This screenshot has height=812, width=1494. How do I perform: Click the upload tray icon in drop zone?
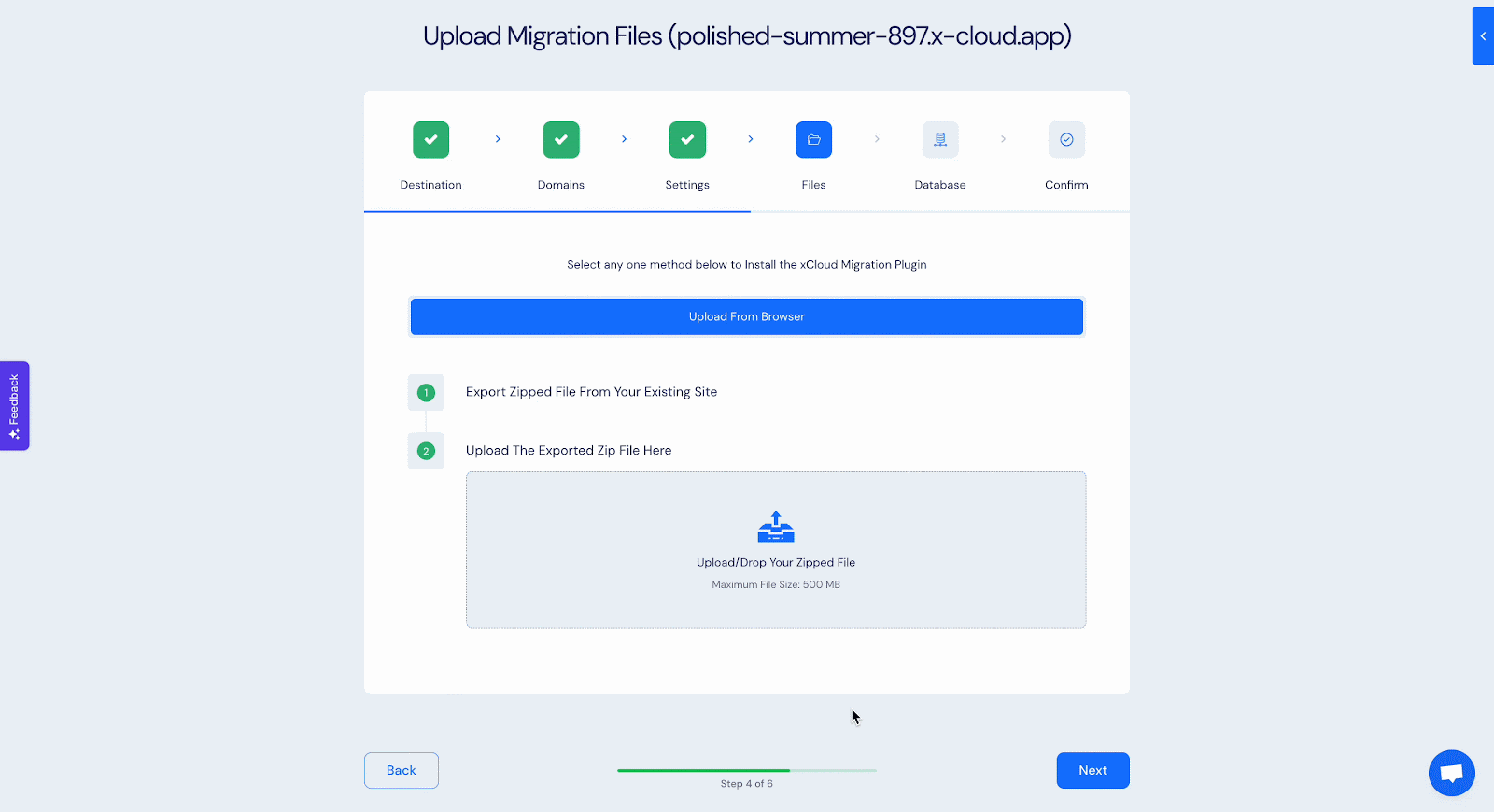[x=776, y=527]
